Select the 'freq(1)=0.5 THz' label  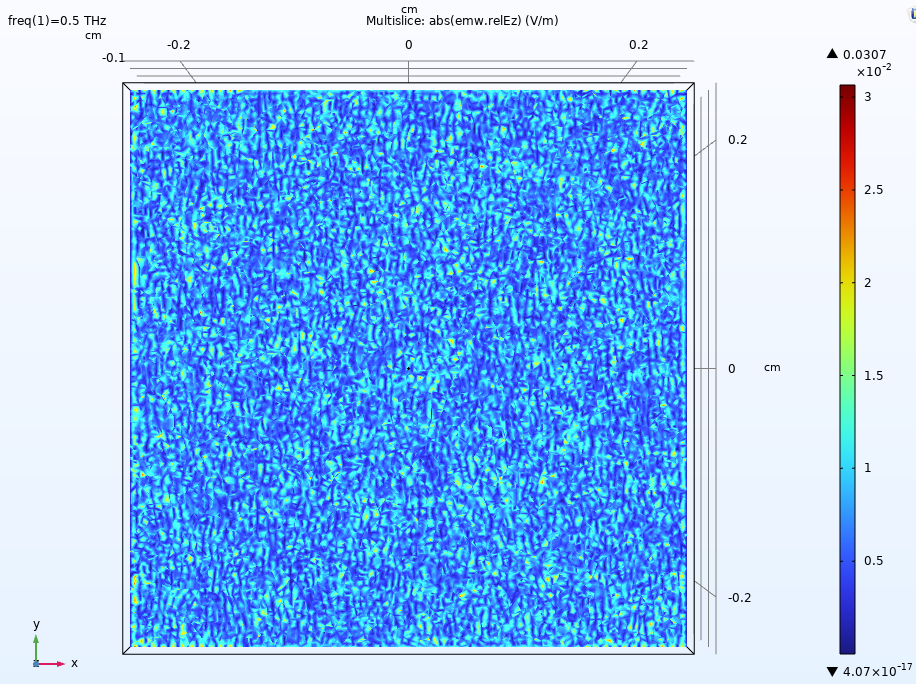[x=57, y=21]
